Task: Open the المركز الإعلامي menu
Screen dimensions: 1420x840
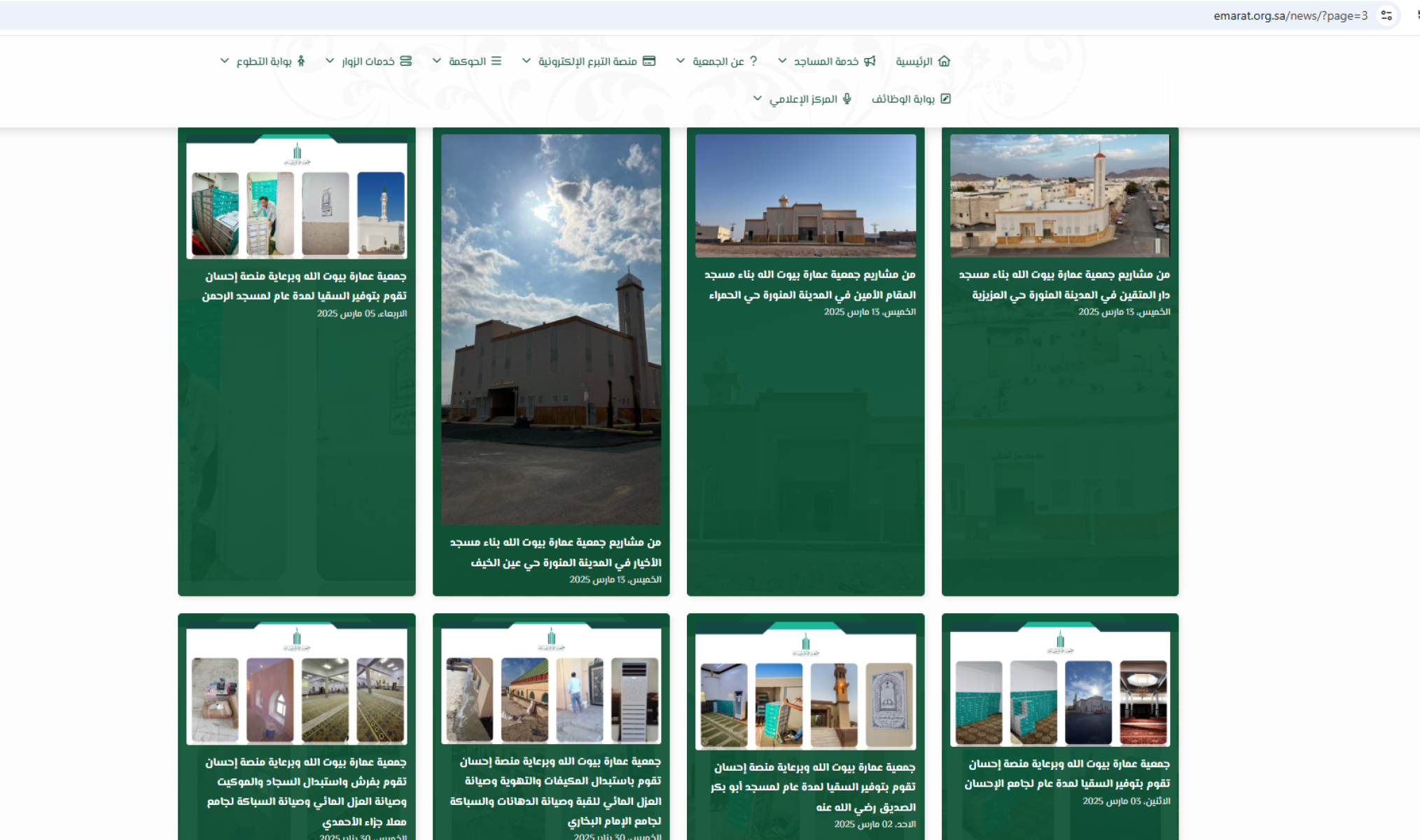Action: [x=802, y=99]
